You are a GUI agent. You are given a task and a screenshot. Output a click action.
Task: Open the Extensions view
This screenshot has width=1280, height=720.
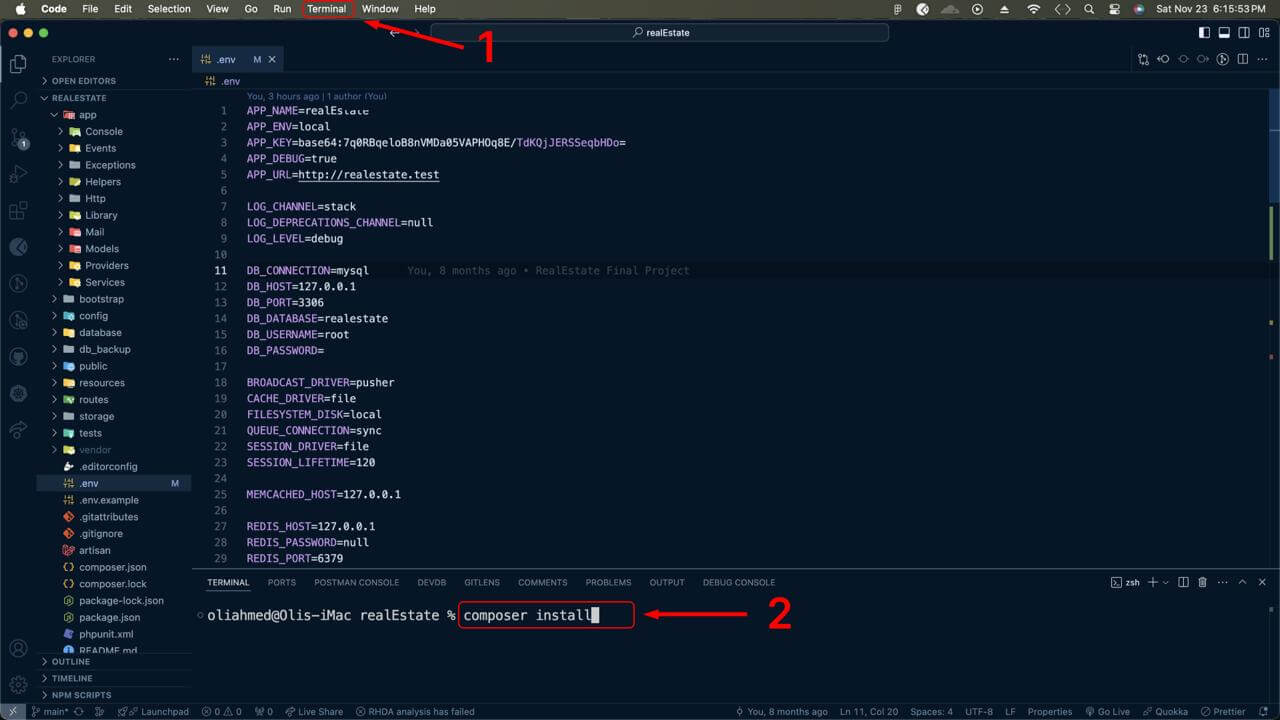click(18, 211)
